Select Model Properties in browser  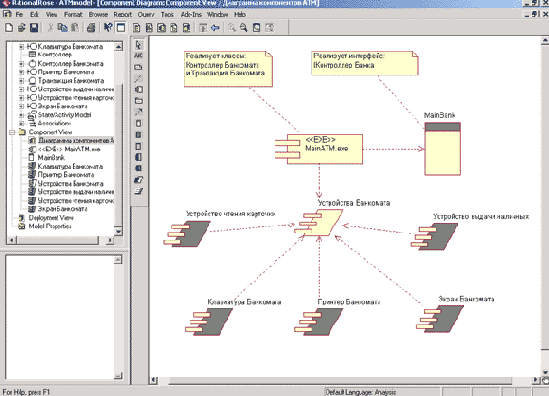coord(50,226)
